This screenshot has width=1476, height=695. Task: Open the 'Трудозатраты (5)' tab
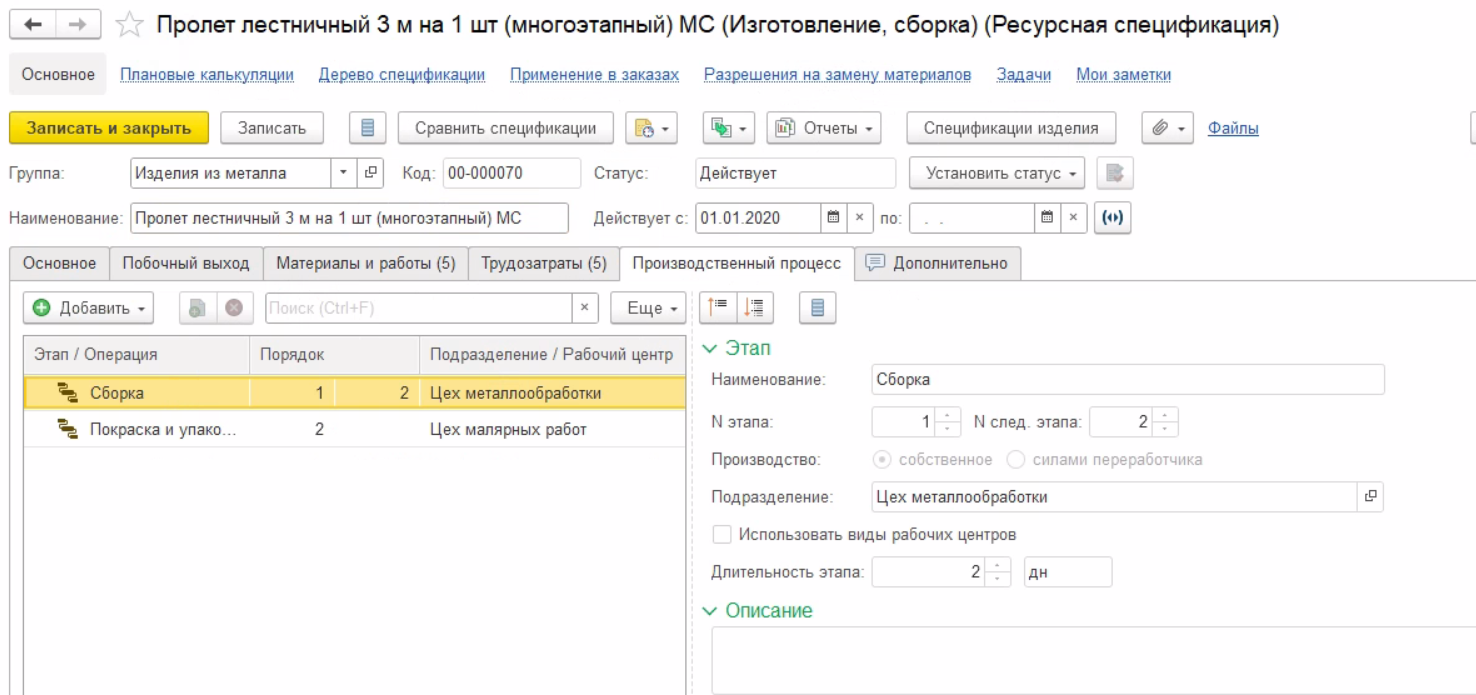[x=543, y=263]
